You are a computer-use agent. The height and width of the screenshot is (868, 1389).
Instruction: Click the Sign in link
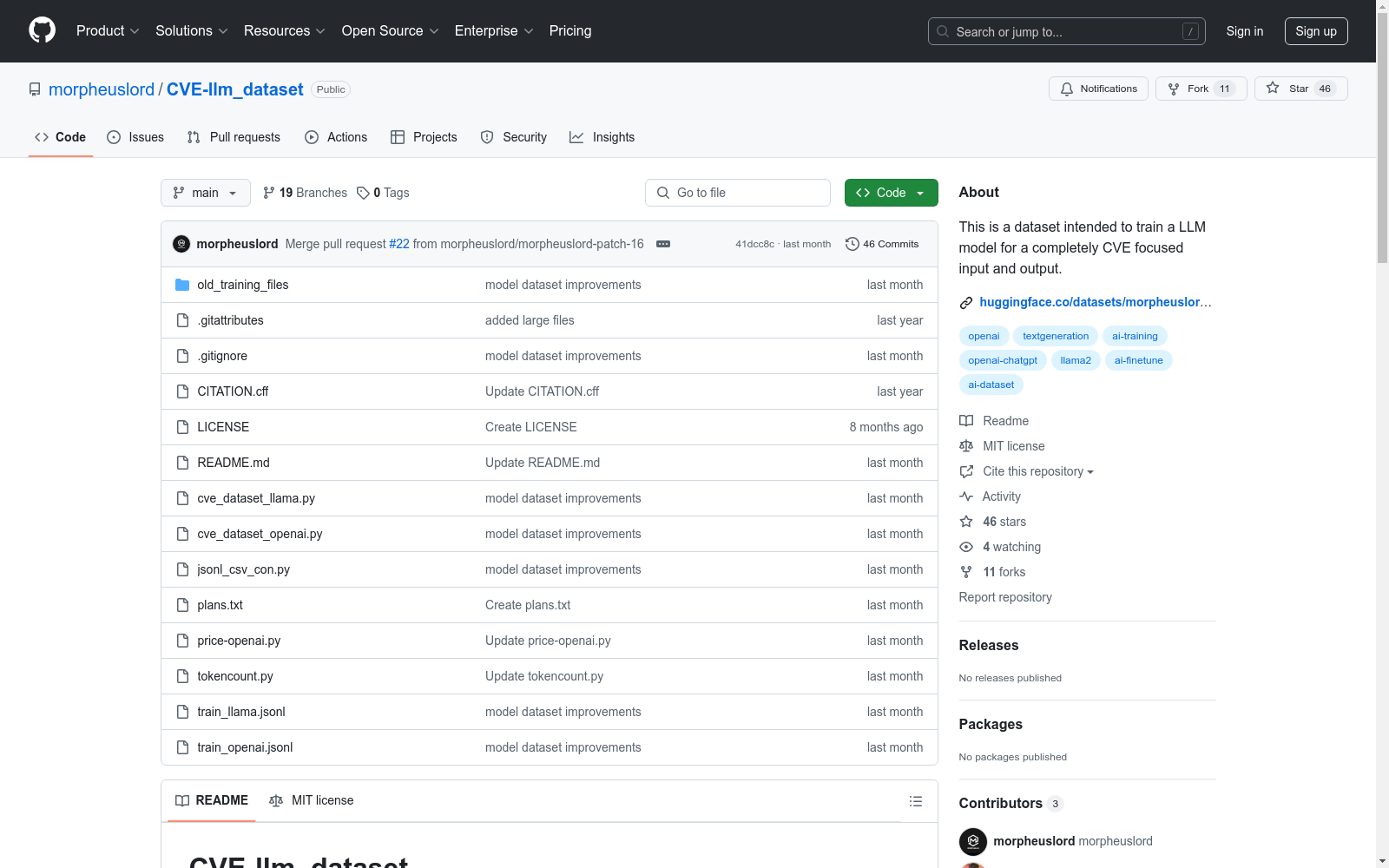click(1245, 31)
